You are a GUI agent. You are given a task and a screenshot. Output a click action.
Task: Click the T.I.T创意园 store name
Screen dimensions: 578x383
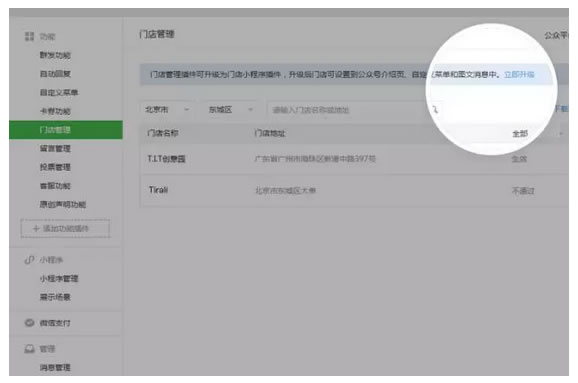166,159
